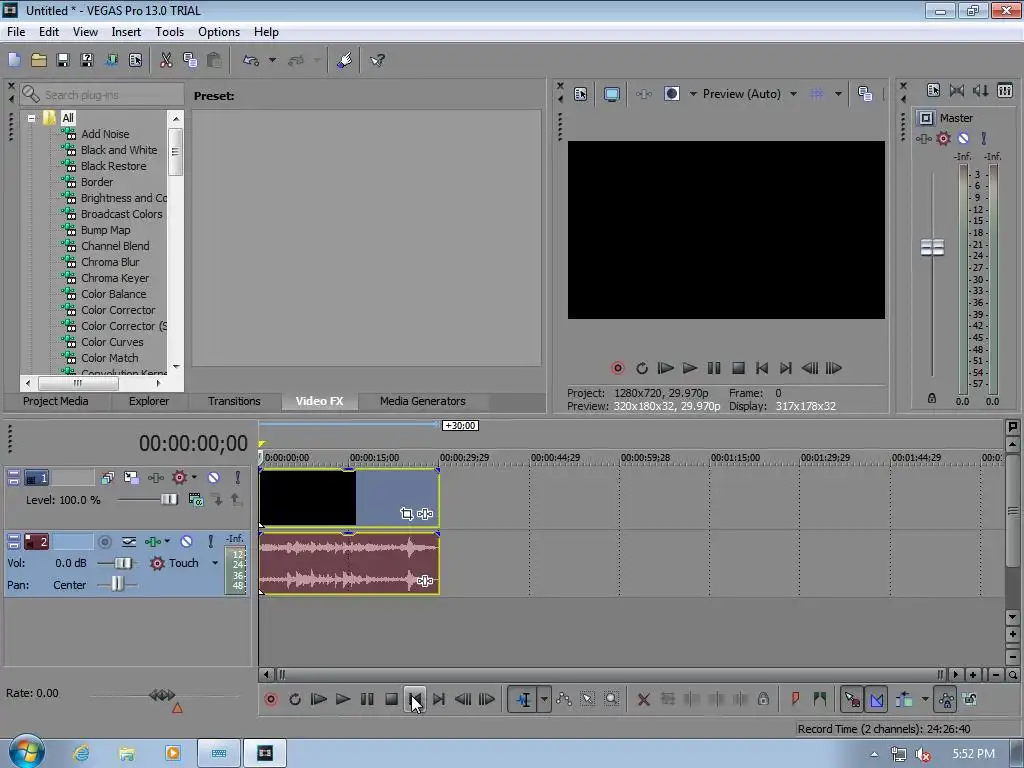Solo audio track 2
1024x768 pixels.
210,541
